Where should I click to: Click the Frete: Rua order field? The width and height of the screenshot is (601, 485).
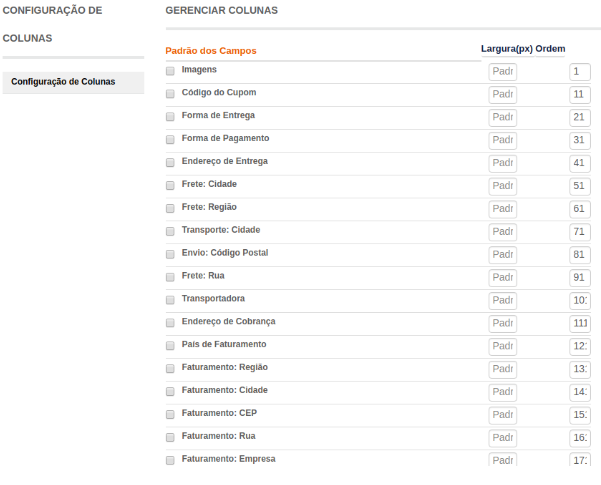click(579, 277)
